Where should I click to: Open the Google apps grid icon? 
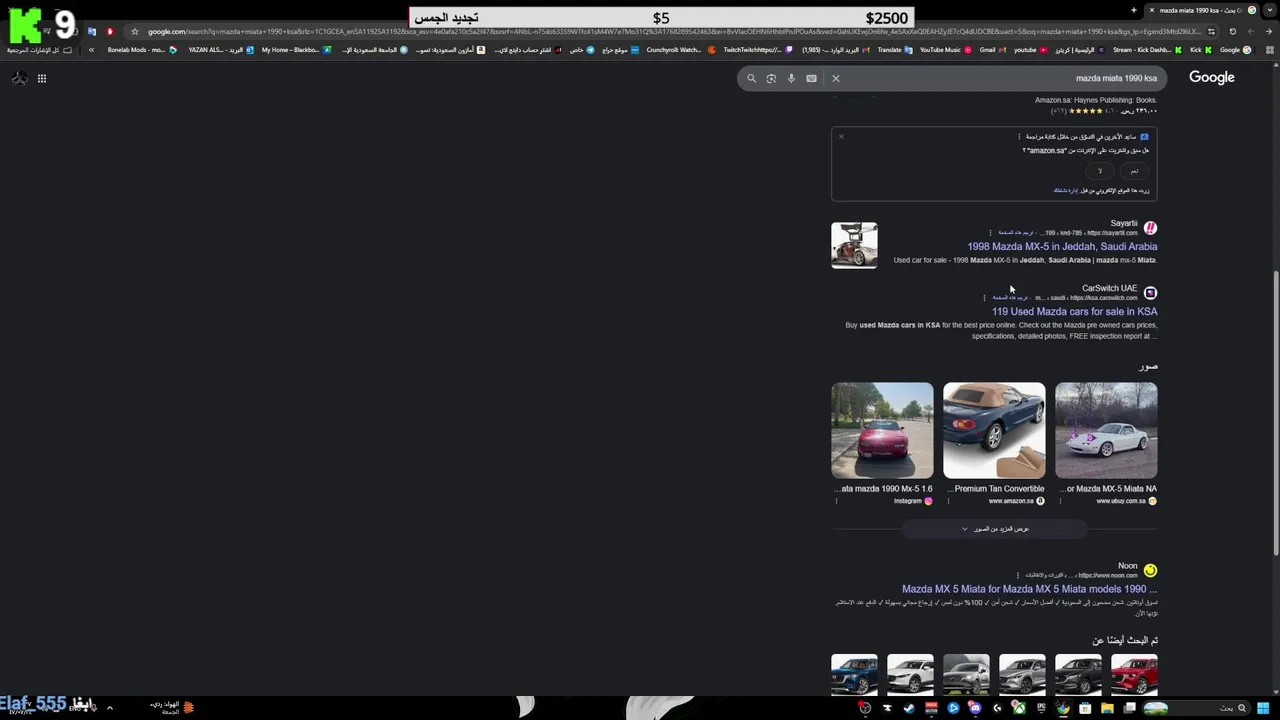[42, 78]
